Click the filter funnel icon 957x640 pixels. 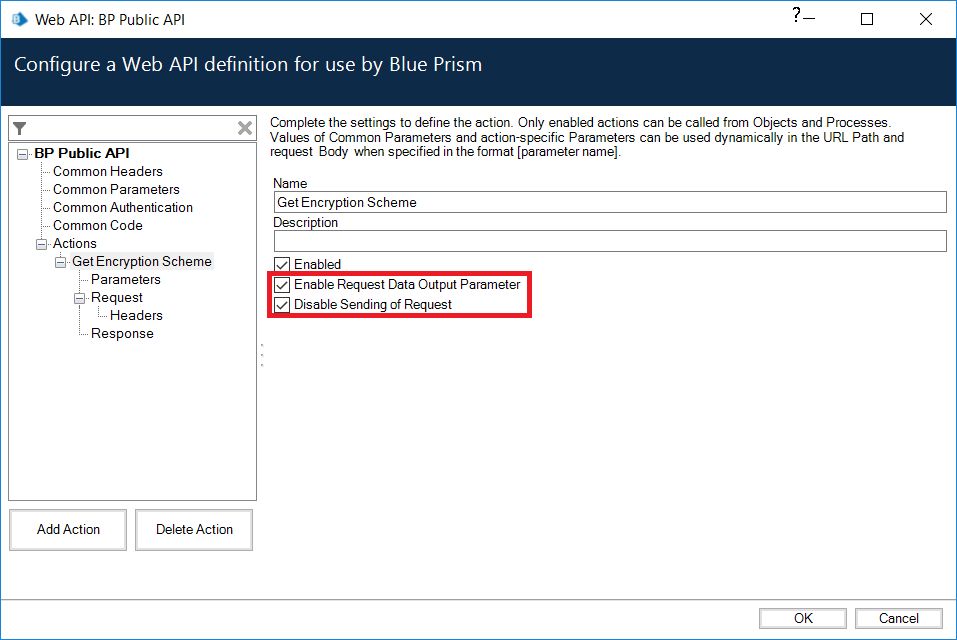coord(19,128)
